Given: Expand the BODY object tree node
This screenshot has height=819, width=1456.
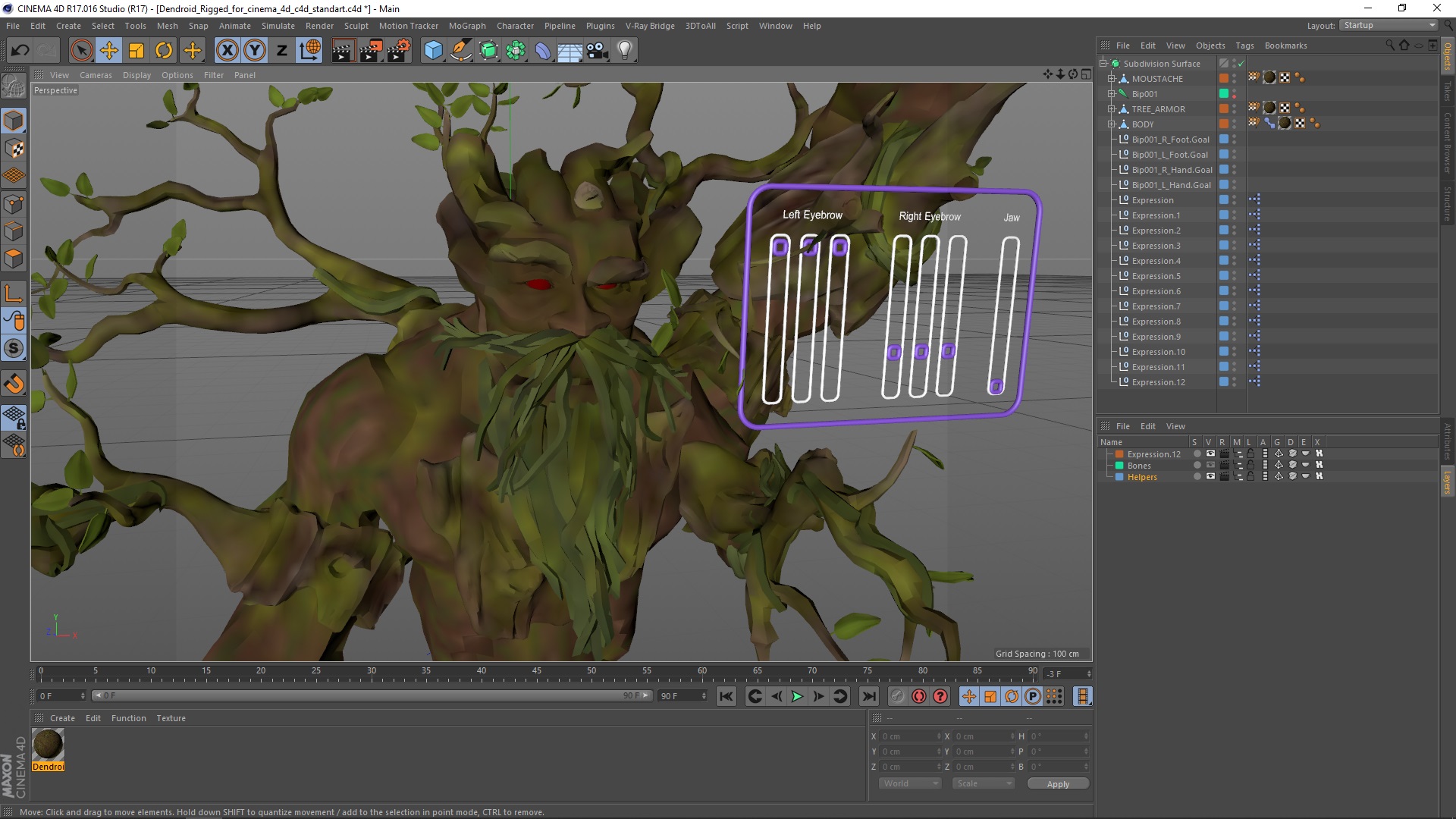Looking at the screenshot, I should coord(1112,124).
